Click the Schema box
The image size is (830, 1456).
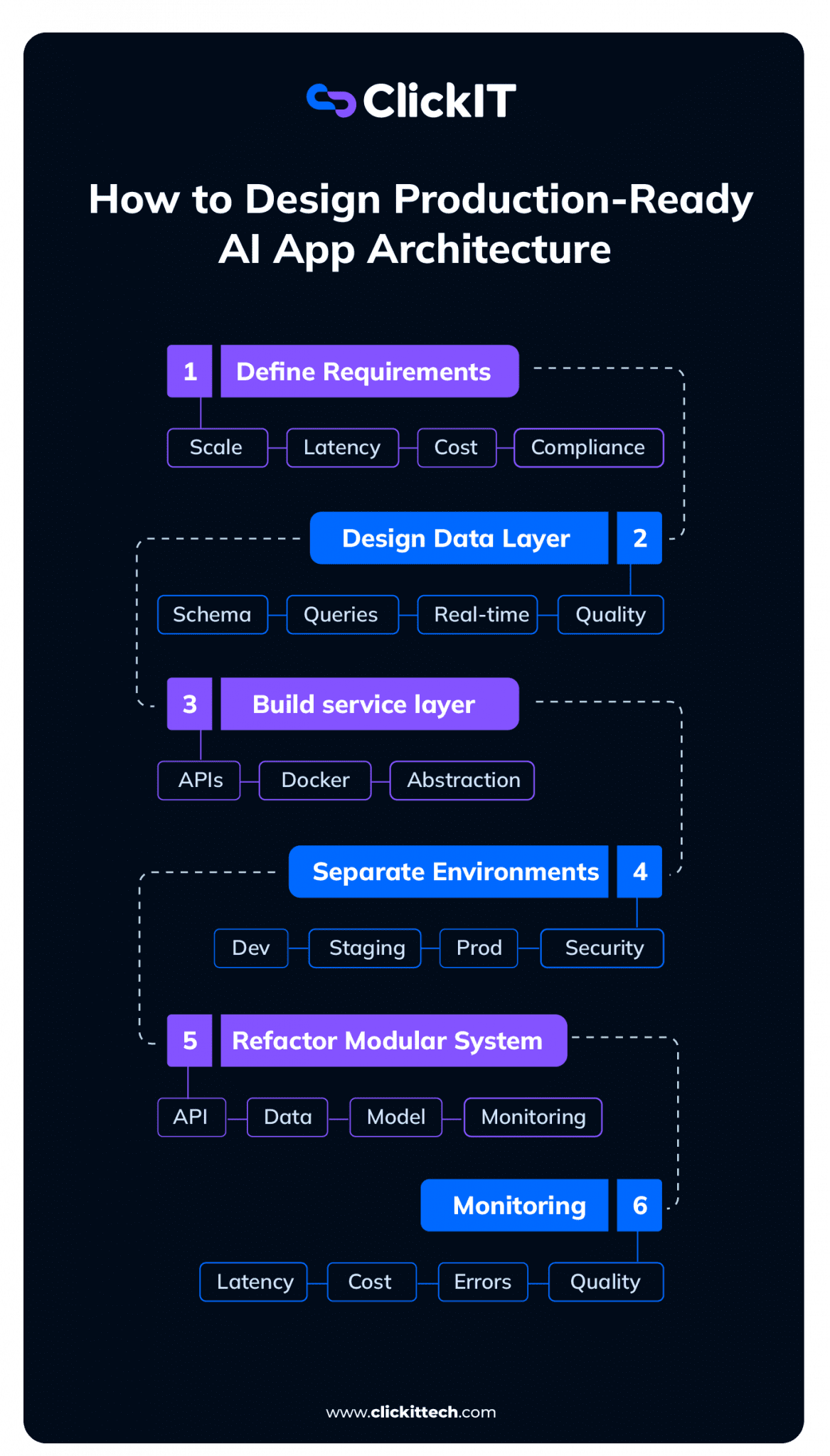(213, 615)
